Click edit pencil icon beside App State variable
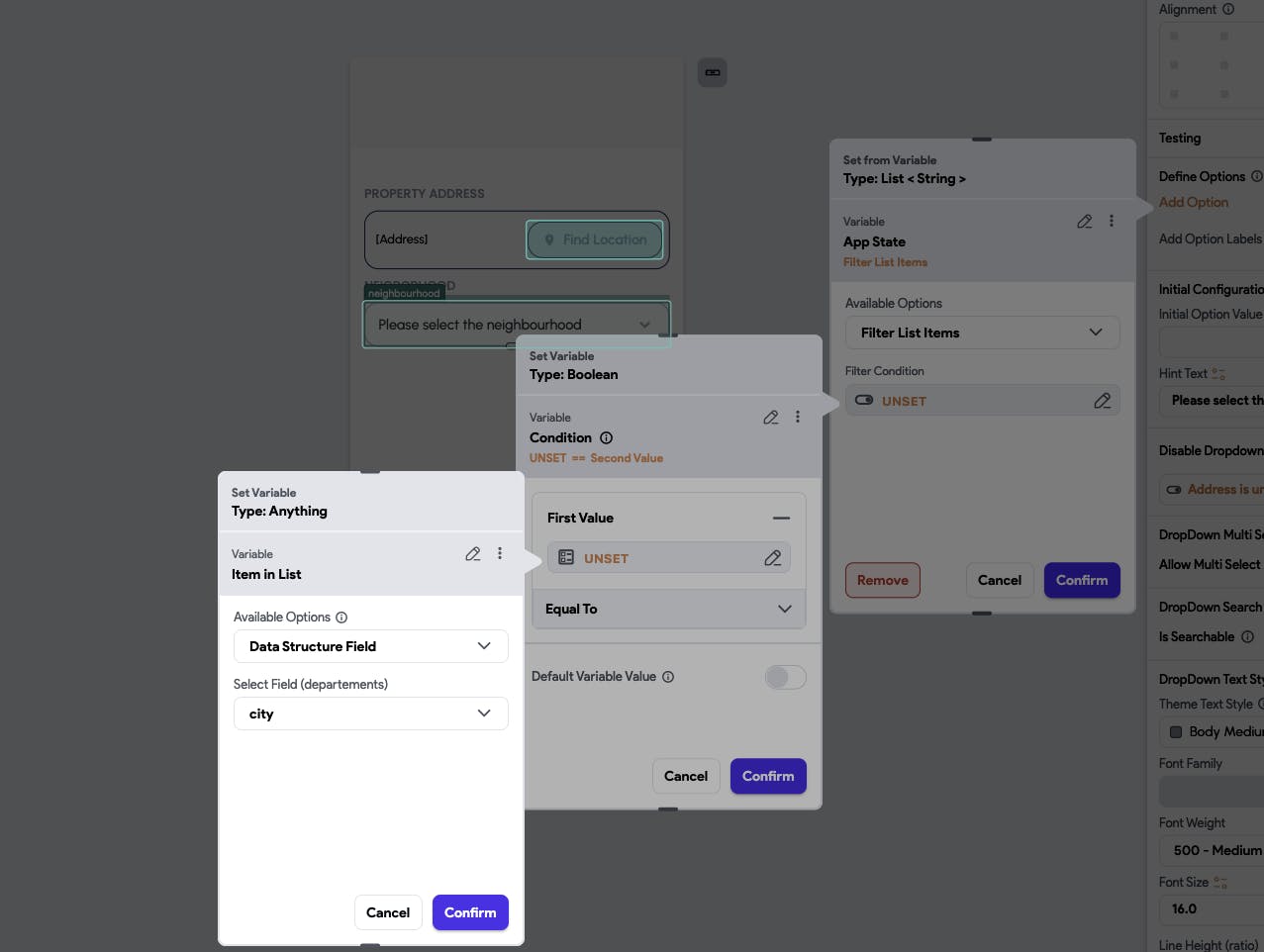 coord(1085,222)
